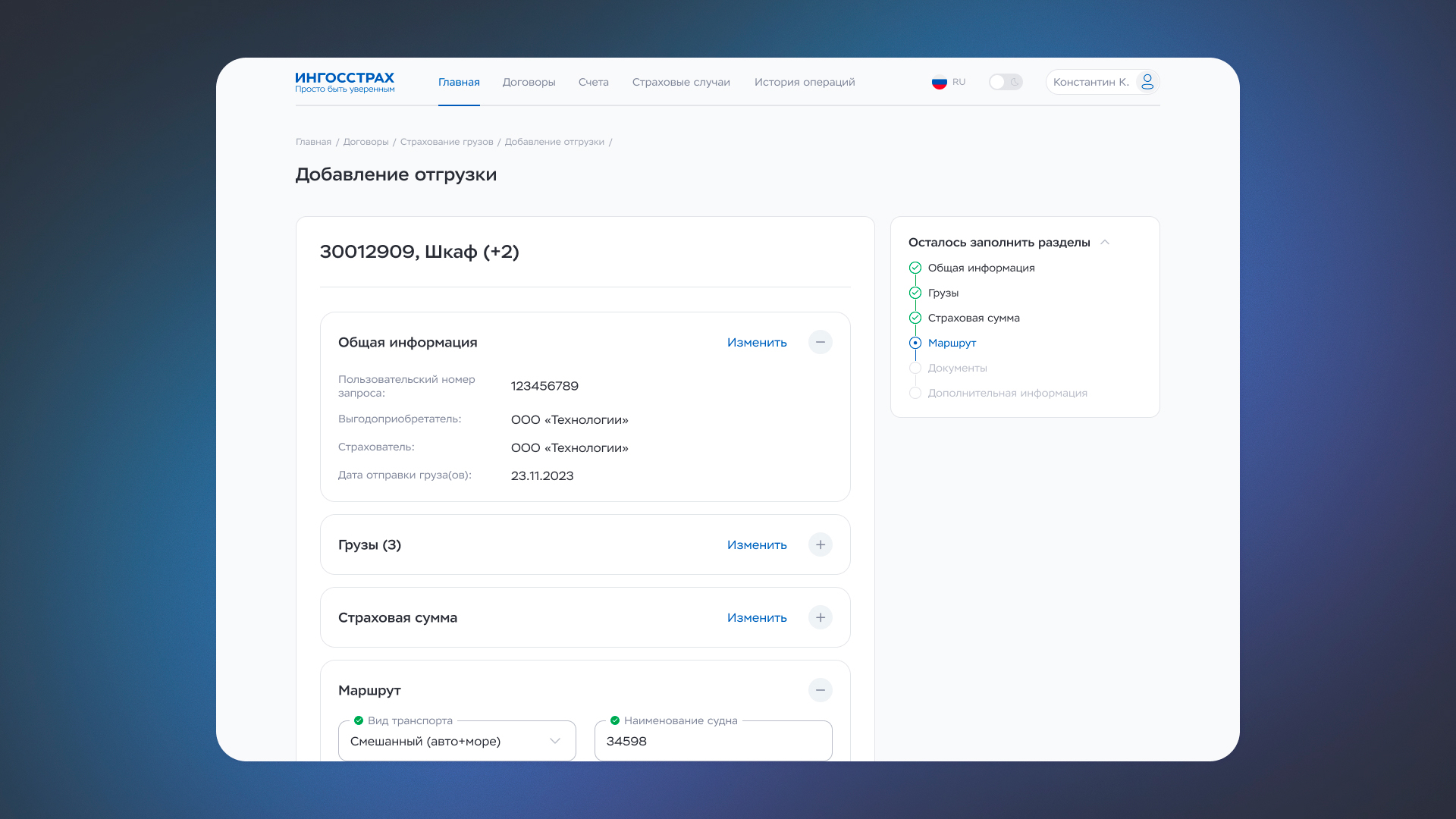Image resolution: width=1456 pixels, height=819 pixels.
Task: Open the Договоры navigation tab
Action: point(529,82)
